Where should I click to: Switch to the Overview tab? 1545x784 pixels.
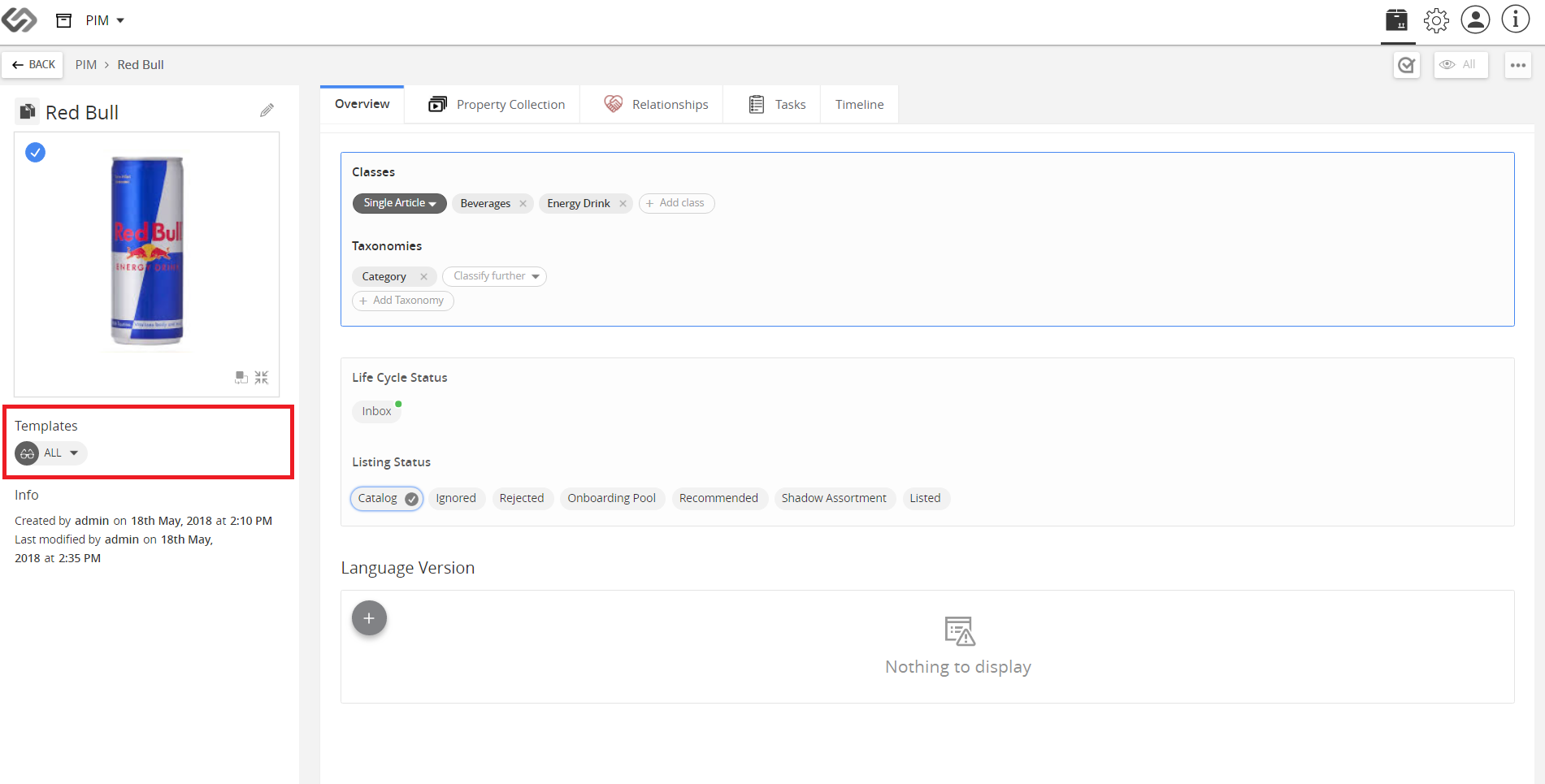[362, 104]
